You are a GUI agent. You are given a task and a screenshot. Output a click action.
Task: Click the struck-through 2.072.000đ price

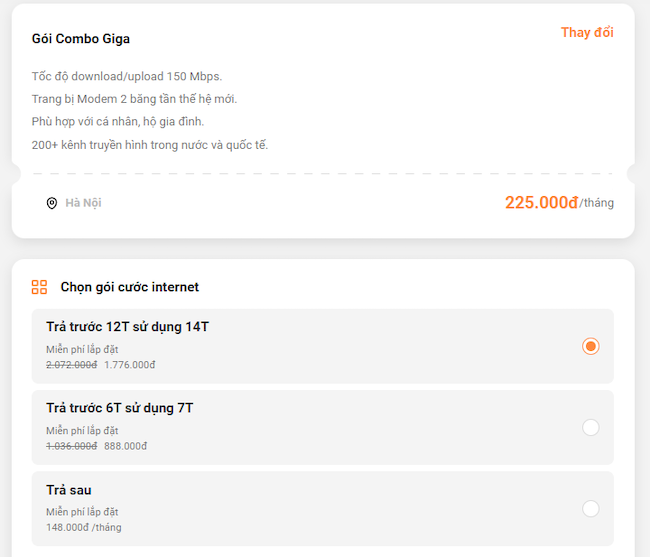click(72, 365)
